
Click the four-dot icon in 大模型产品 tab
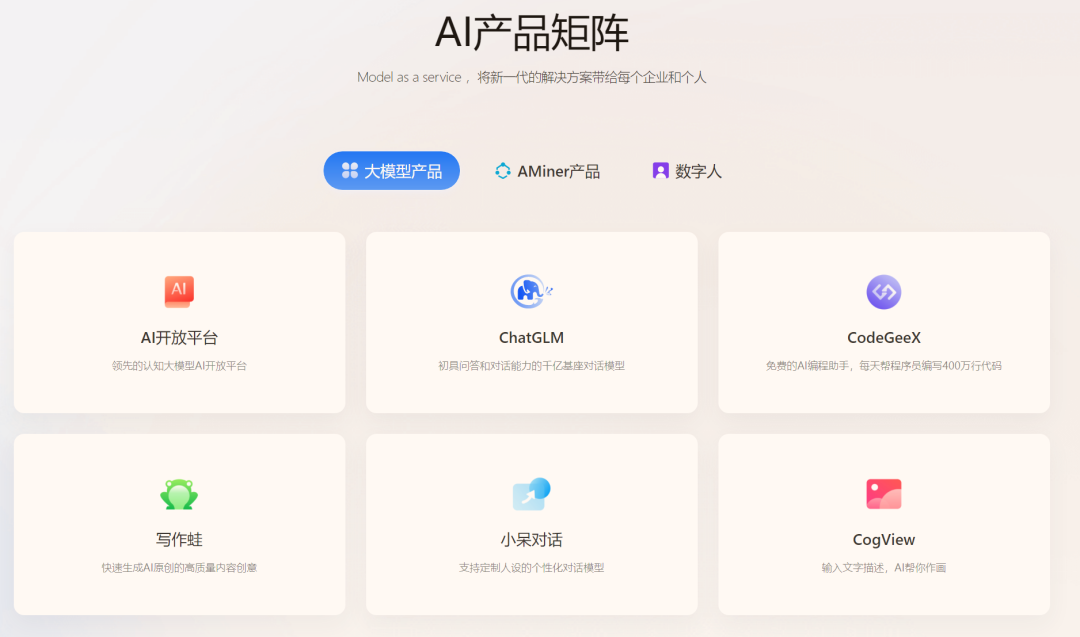tap(350, 170)
